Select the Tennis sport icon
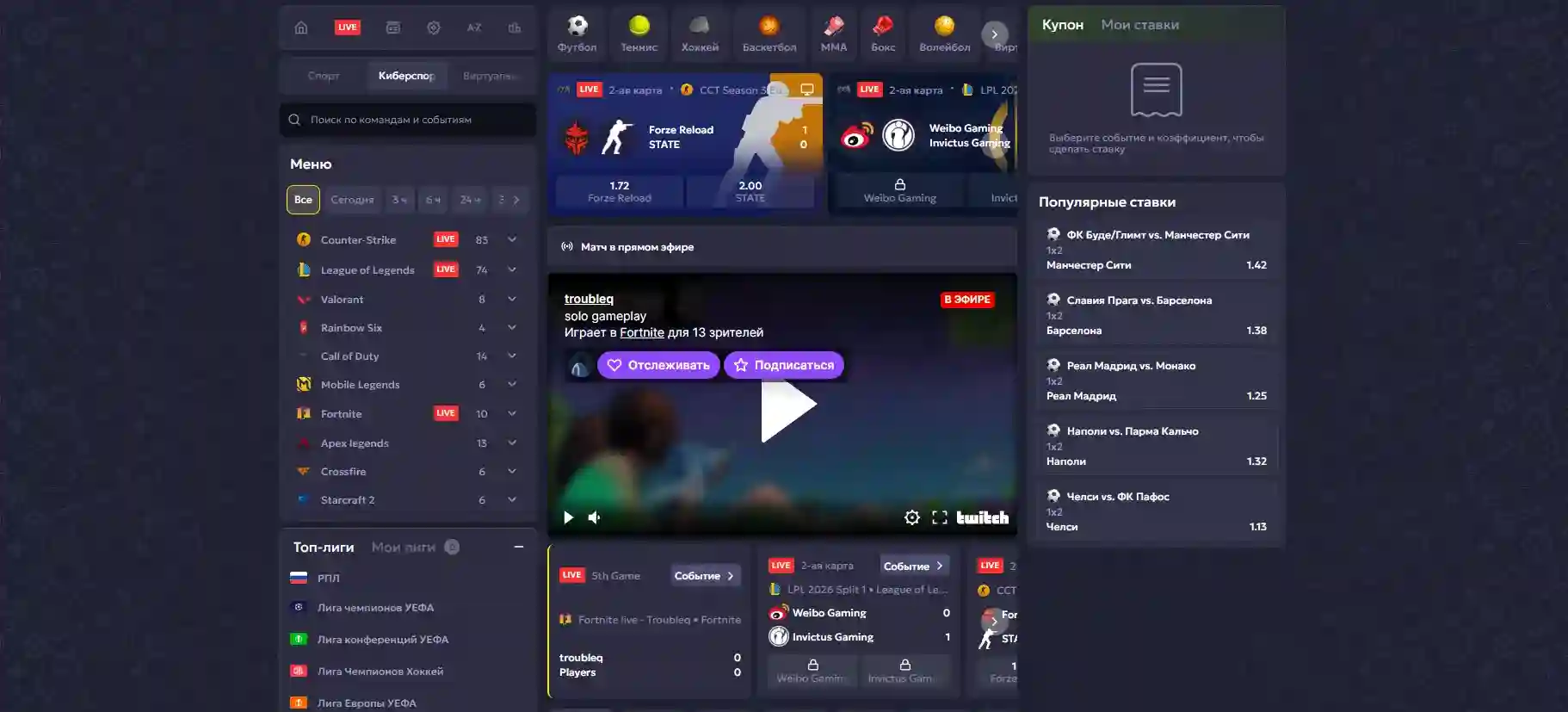This screenshot has width=1568, height=712. coord(639,34)
